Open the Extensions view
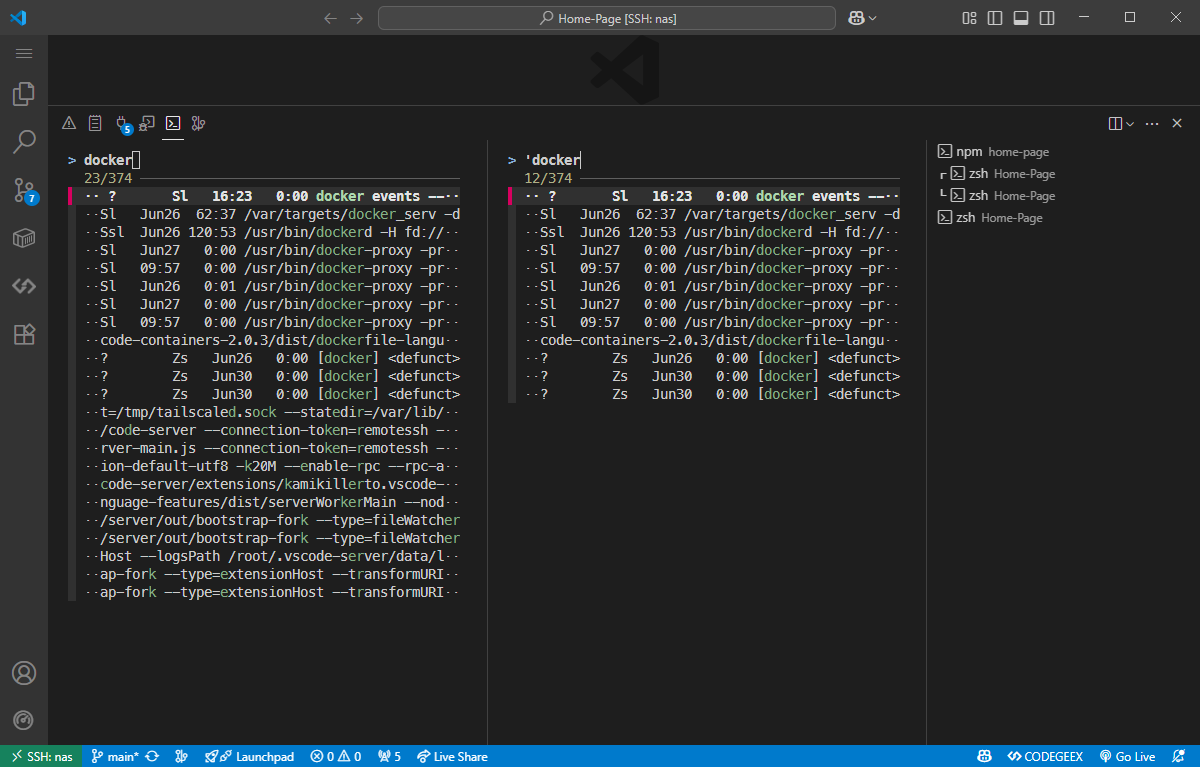 24,334
